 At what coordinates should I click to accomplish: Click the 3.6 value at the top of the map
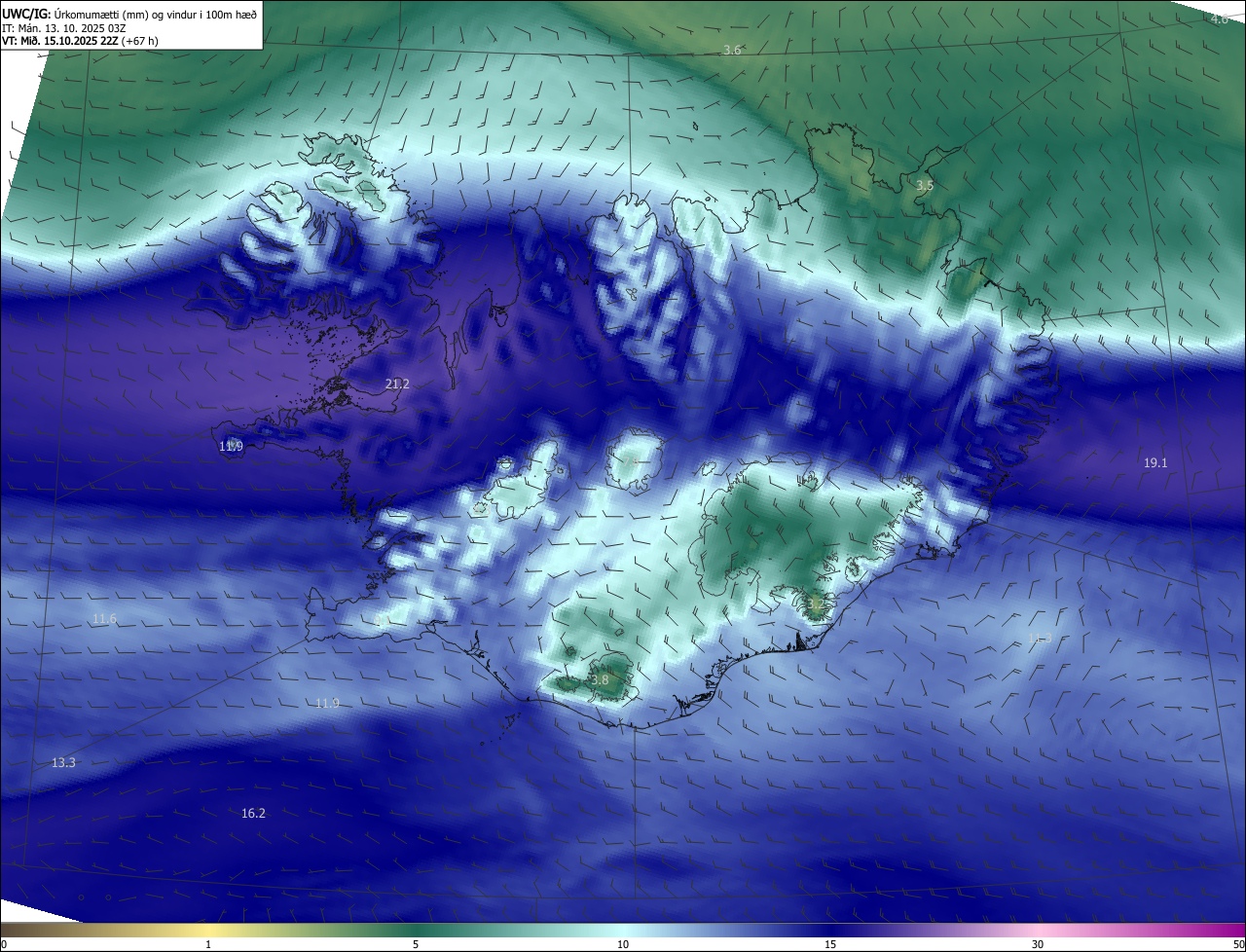(733, 50)
